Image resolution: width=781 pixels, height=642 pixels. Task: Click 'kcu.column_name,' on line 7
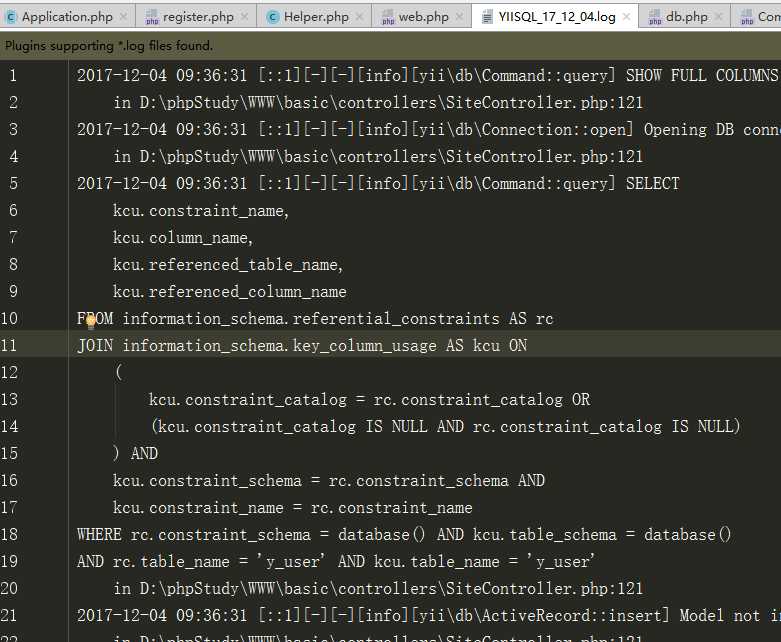[x=183, y=238]
